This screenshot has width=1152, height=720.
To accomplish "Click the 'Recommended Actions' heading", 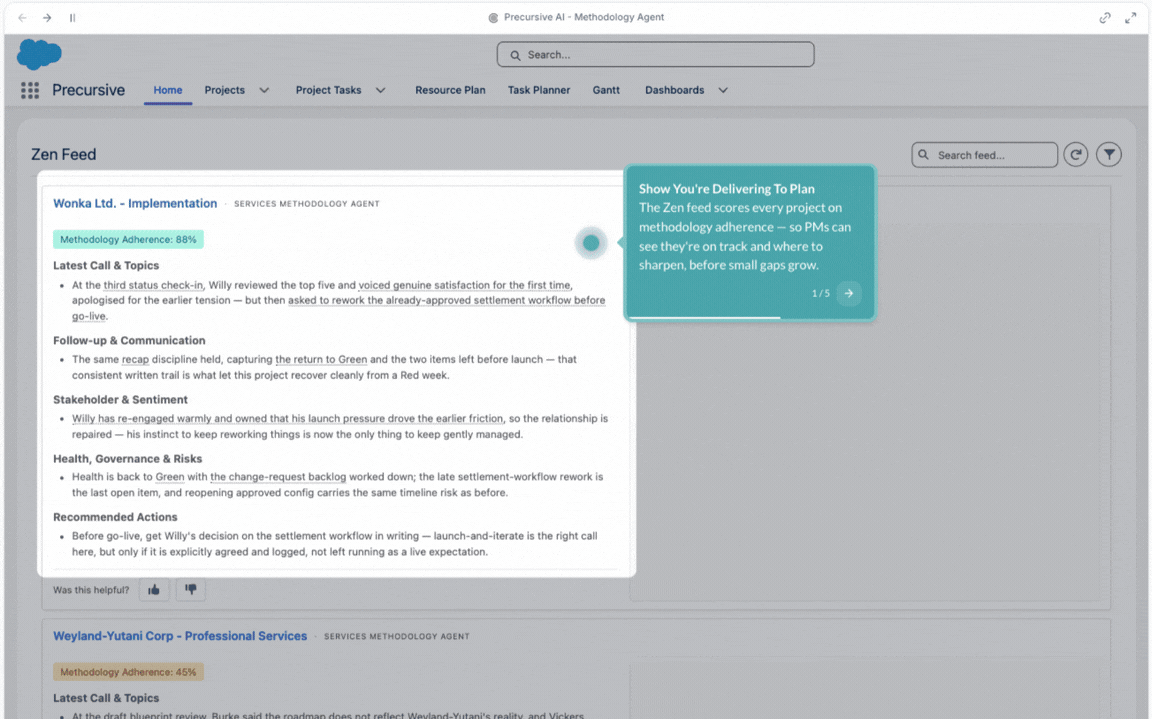I will point(115,517).
